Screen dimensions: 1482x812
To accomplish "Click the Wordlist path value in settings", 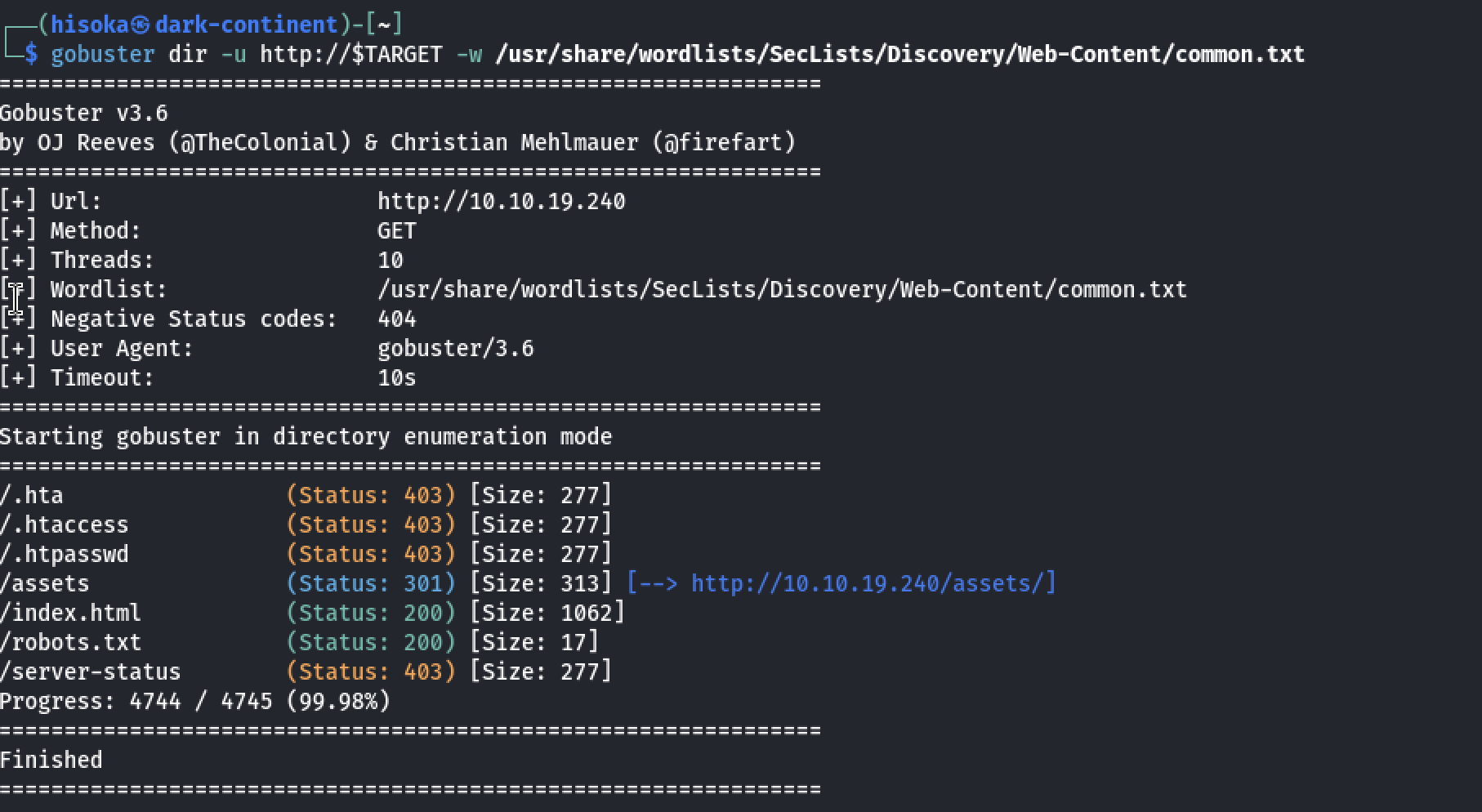I will [x=782, y=290].
